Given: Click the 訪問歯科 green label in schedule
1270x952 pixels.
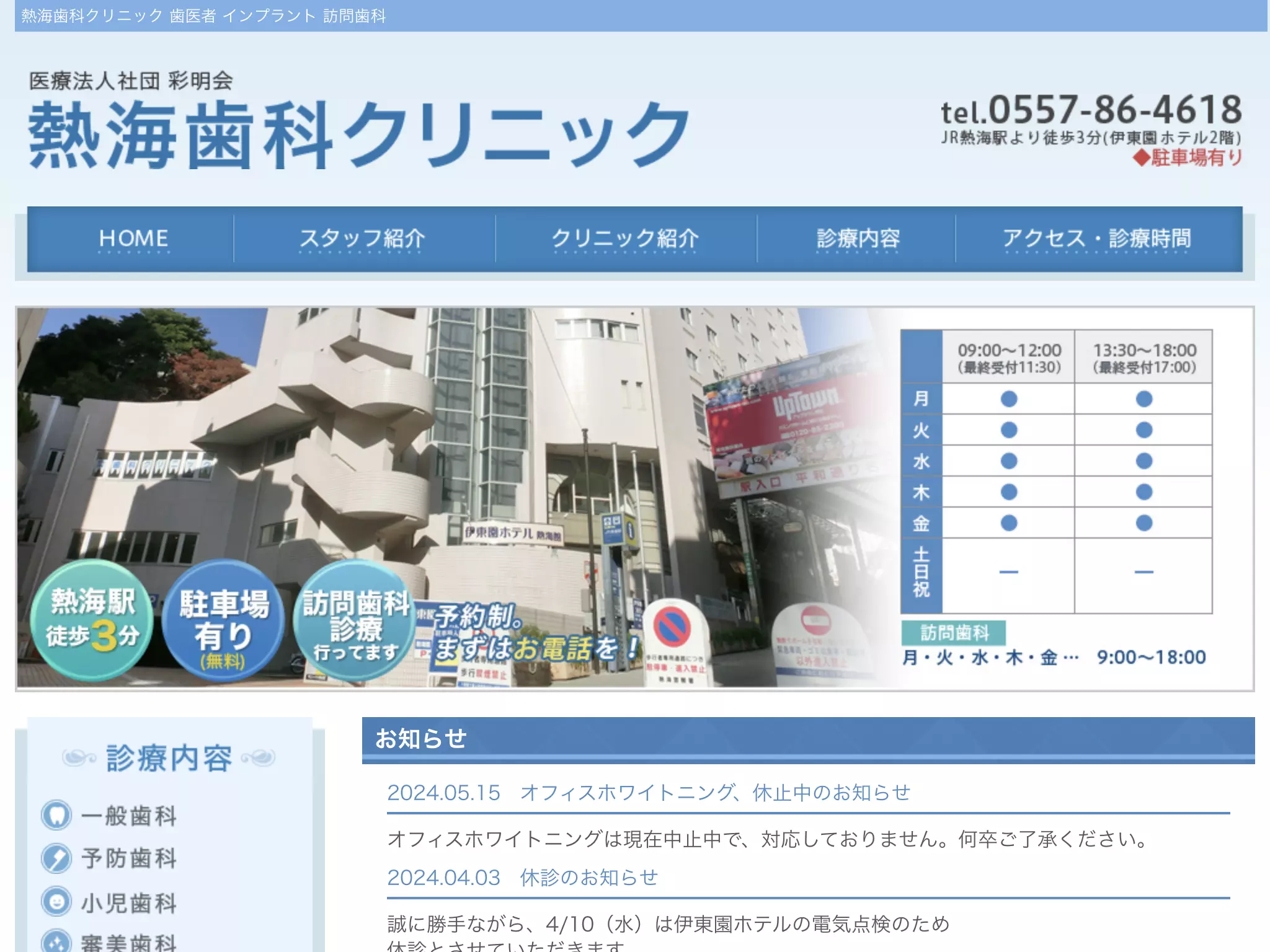Looking at the screenshot, I should 954,633.
